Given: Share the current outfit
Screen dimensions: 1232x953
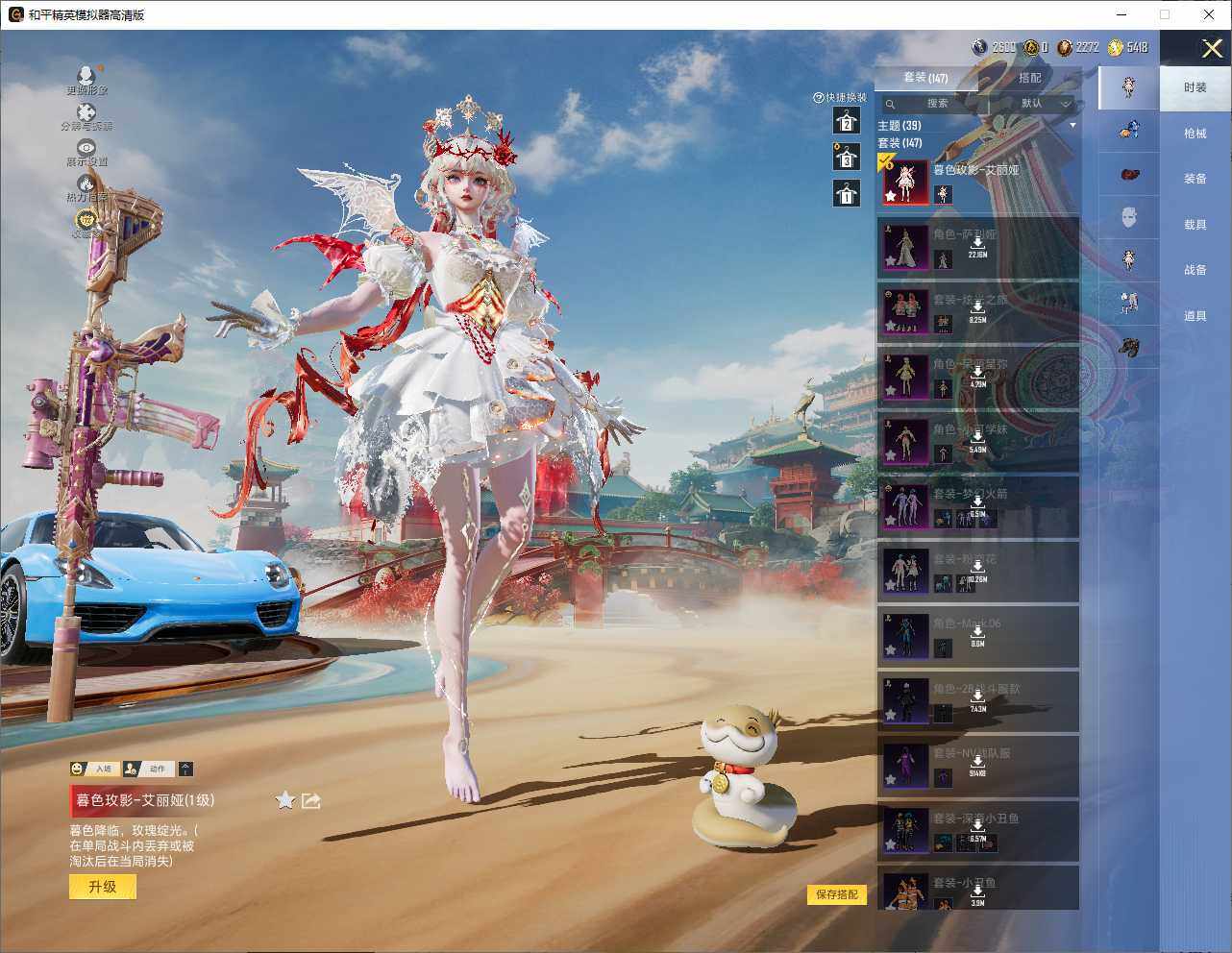Looking at the screenshot, I should [311, 800].
